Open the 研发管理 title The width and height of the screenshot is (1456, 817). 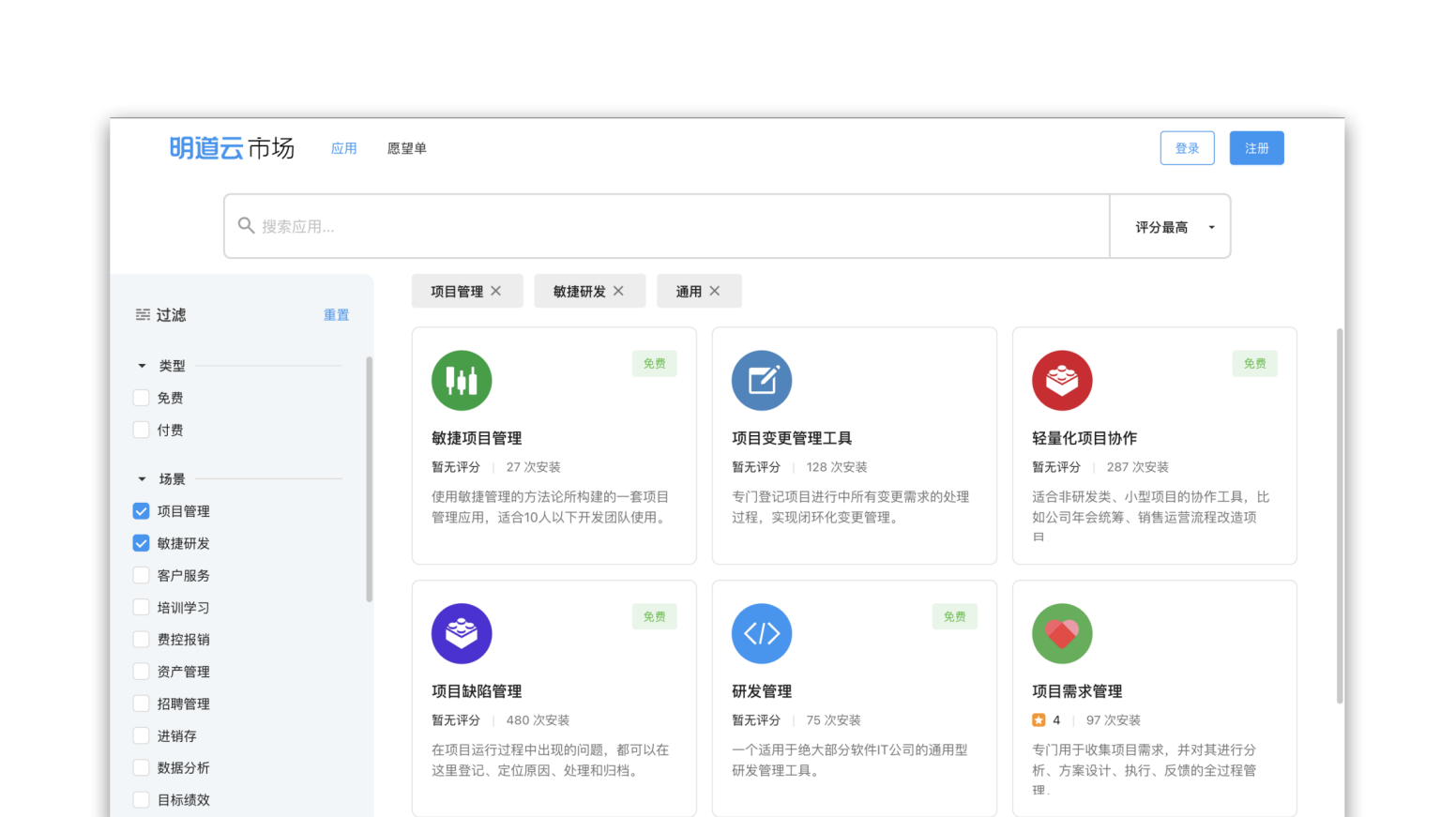[762, 691]
